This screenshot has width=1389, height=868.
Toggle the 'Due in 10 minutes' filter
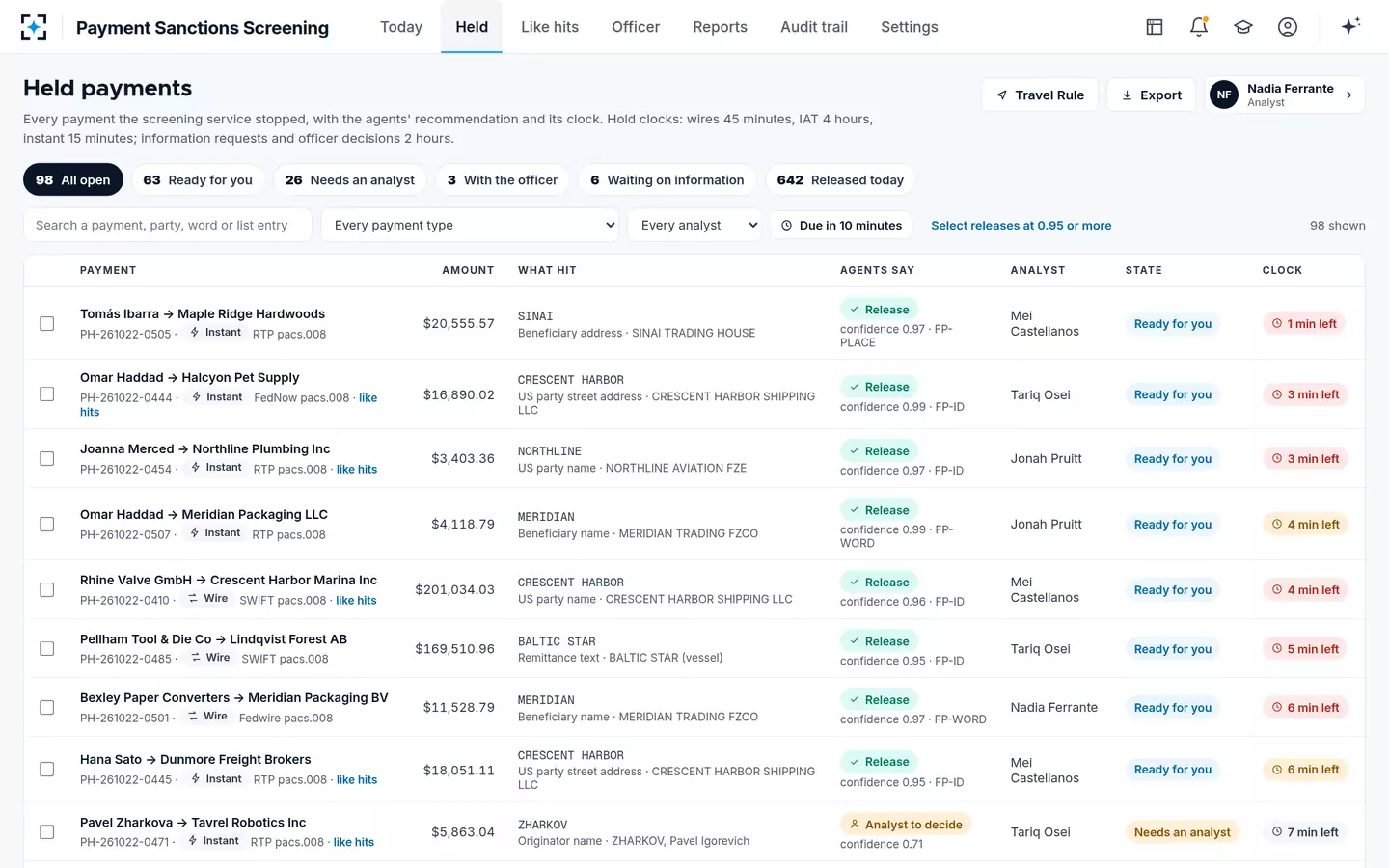point(841,225)
